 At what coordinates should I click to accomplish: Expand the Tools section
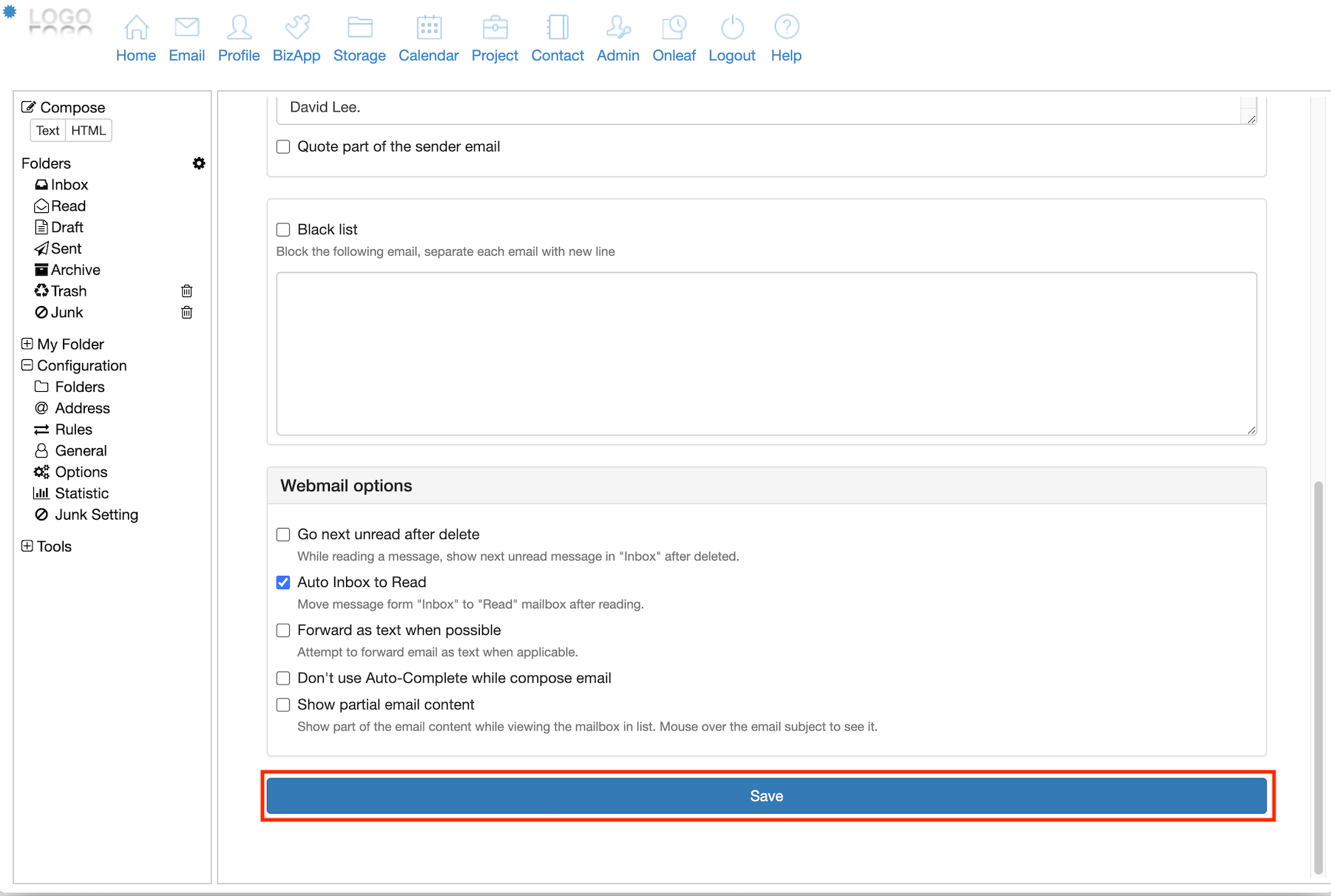click(x=27, y=546)
